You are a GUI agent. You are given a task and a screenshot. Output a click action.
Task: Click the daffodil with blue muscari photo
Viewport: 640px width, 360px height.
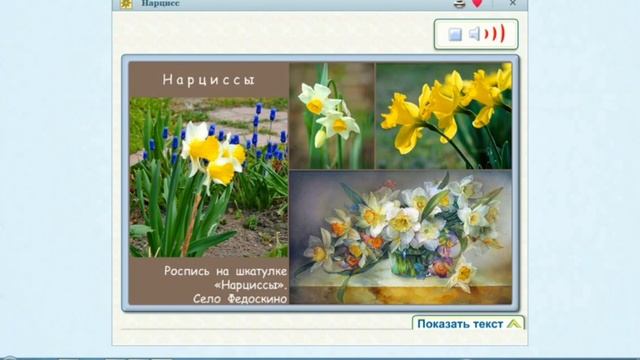209,177
